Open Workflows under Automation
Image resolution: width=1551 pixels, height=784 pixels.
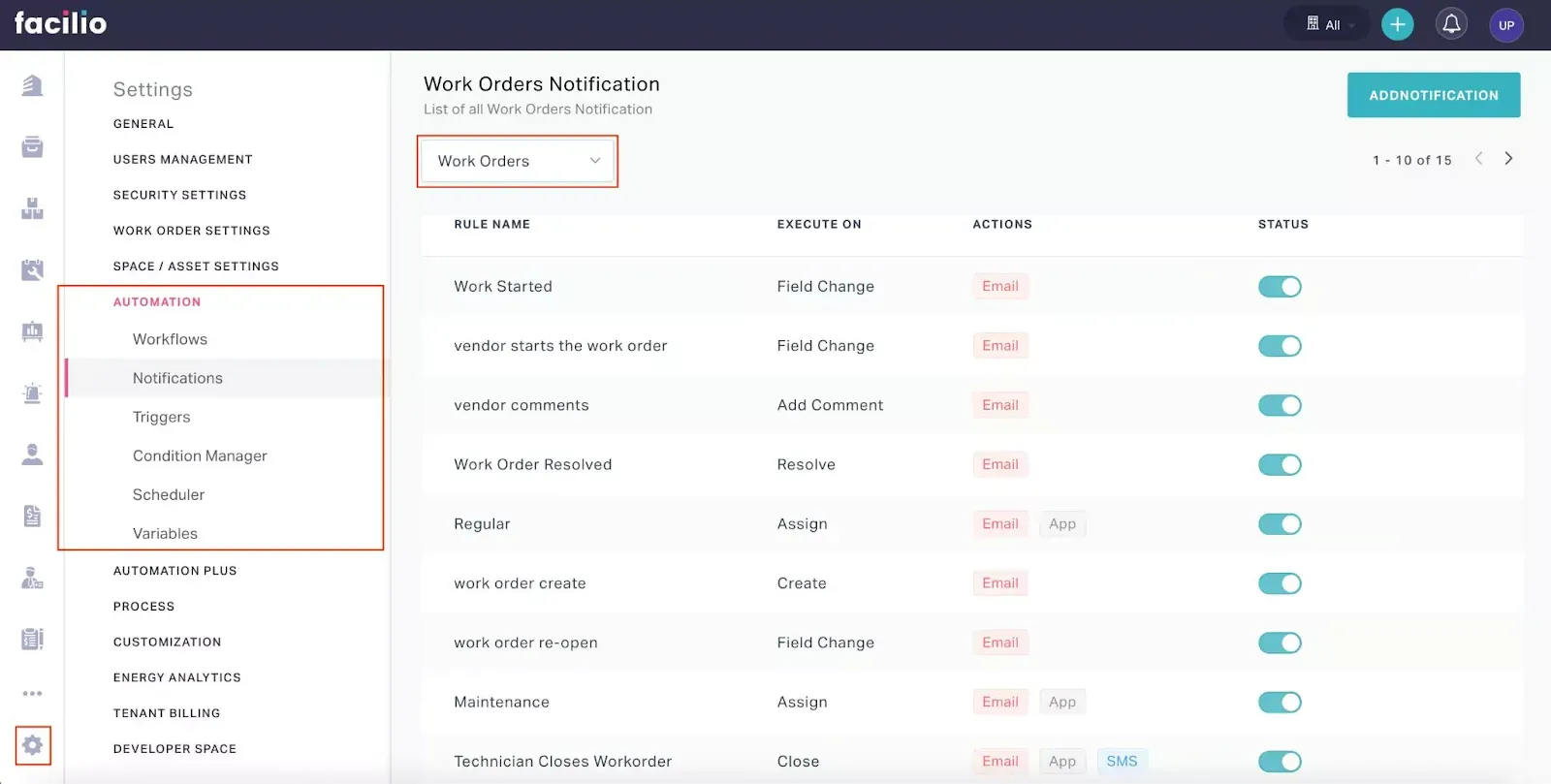click(x=170, y=339)
